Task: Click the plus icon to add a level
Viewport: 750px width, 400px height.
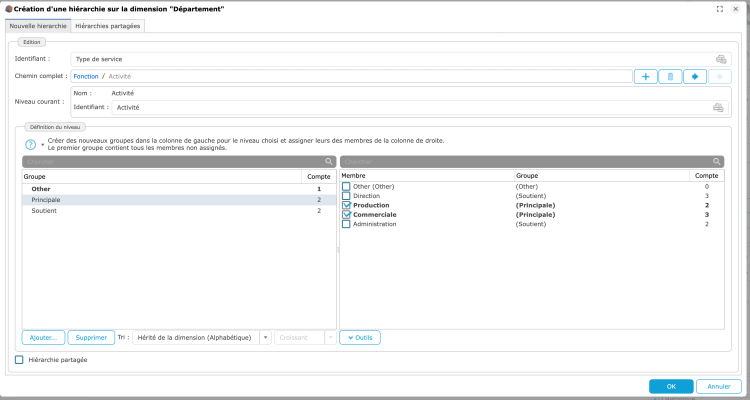Action: tap(646, 76)
